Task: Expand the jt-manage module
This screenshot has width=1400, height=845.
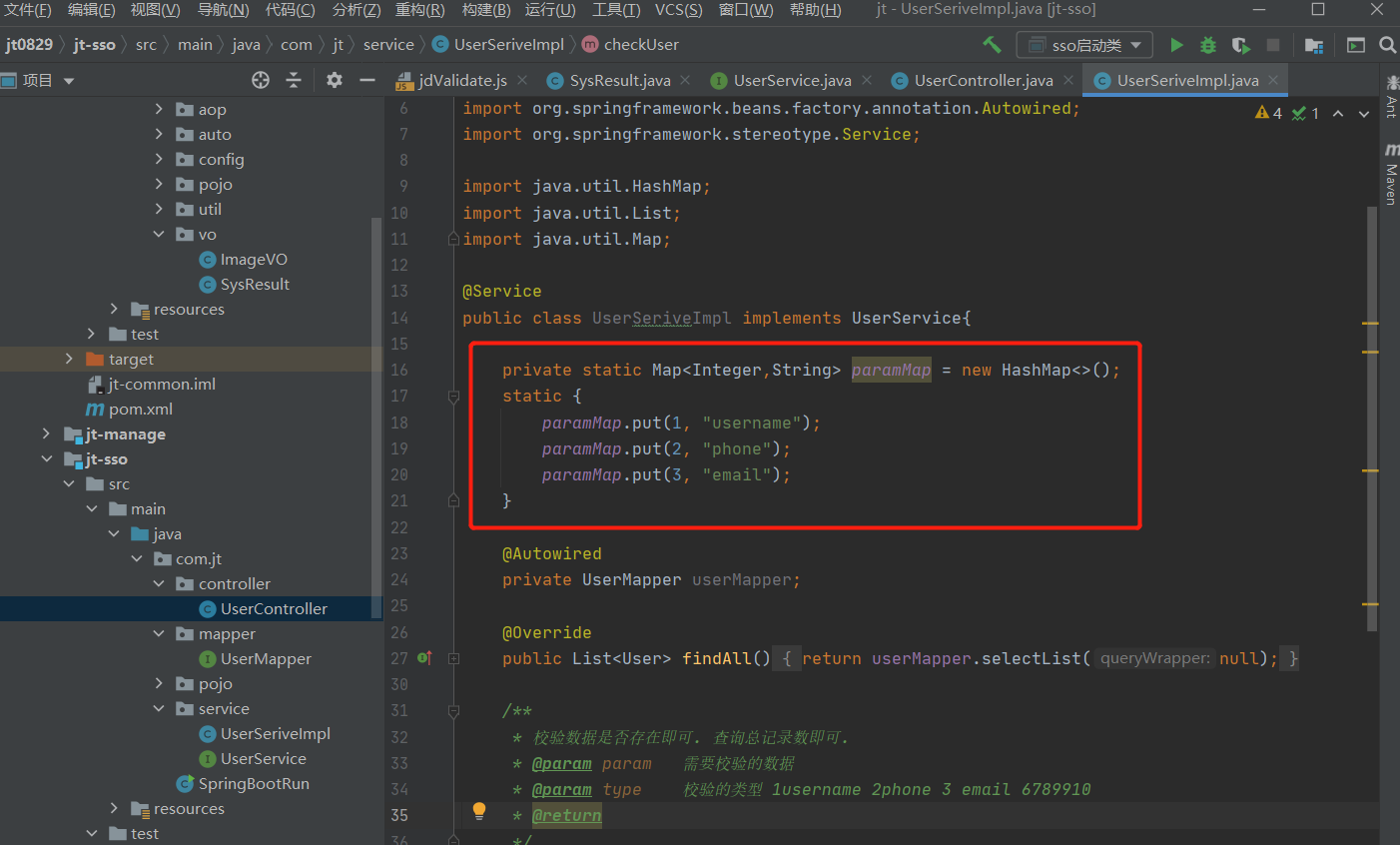Action: [46, 433]
